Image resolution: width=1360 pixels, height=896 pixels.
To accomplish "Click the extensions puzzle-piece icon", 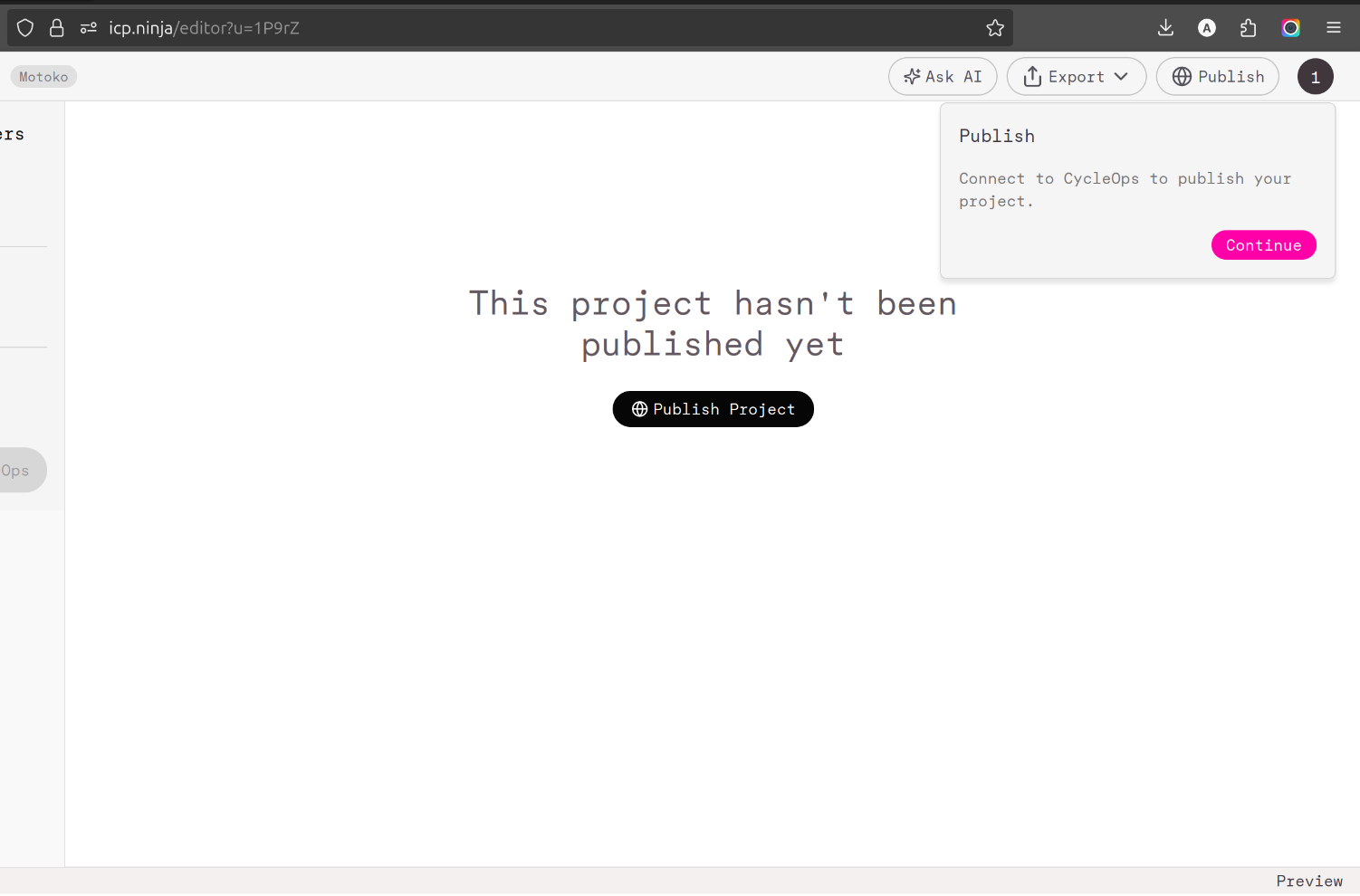I will (1249, 27).
